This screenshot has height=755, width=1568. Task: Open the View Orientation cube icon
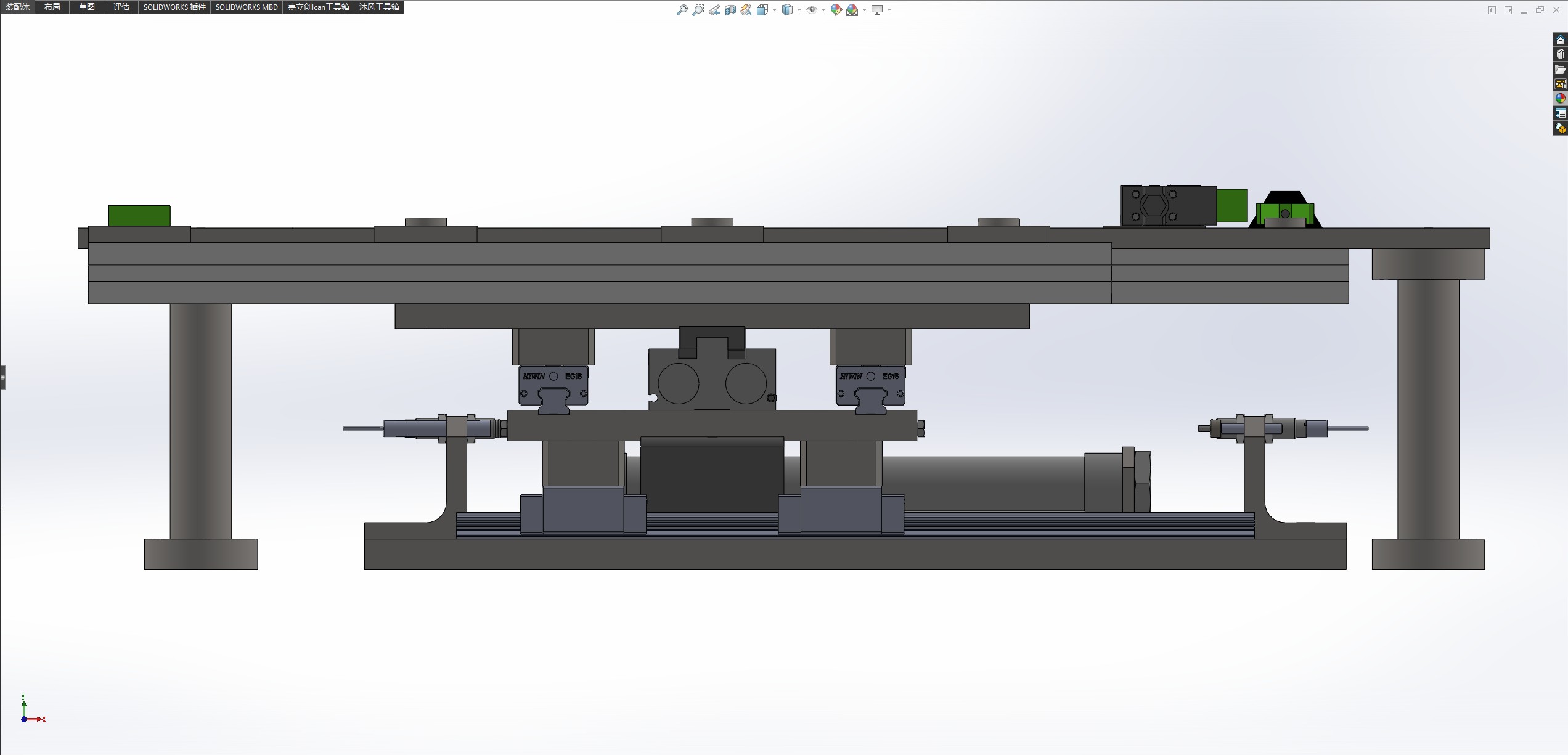[x=762, y=10]
